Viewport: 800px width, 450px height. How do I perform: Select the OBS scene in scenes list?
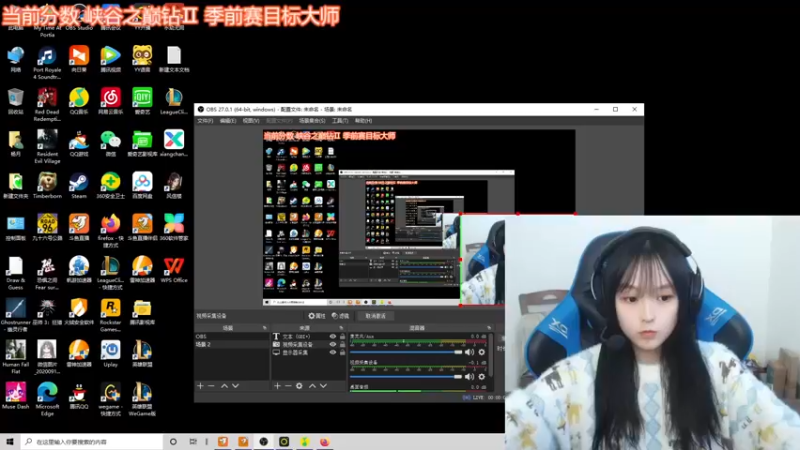[x=232, y=336]
